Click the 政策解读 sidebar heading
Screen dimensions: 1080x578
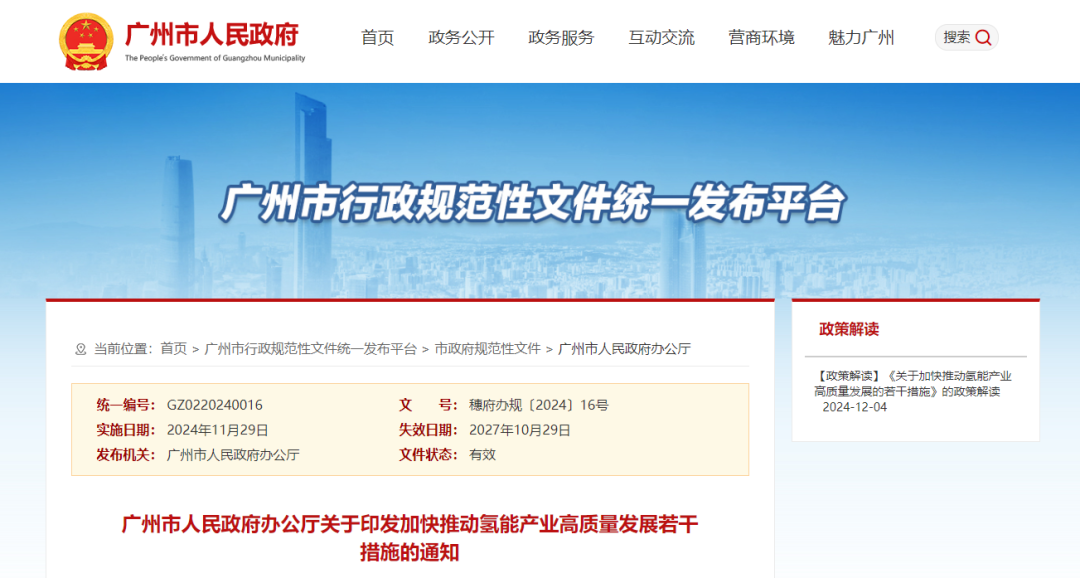point(849,329)
